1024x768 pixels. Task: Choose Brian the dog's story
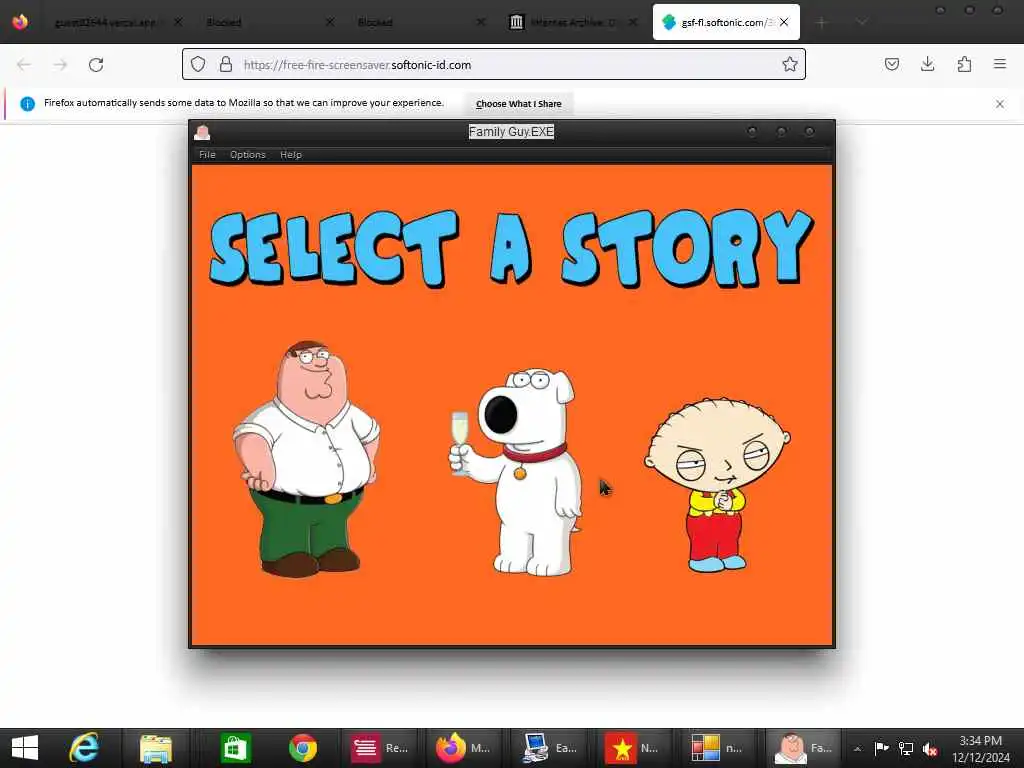pos(516,472)
